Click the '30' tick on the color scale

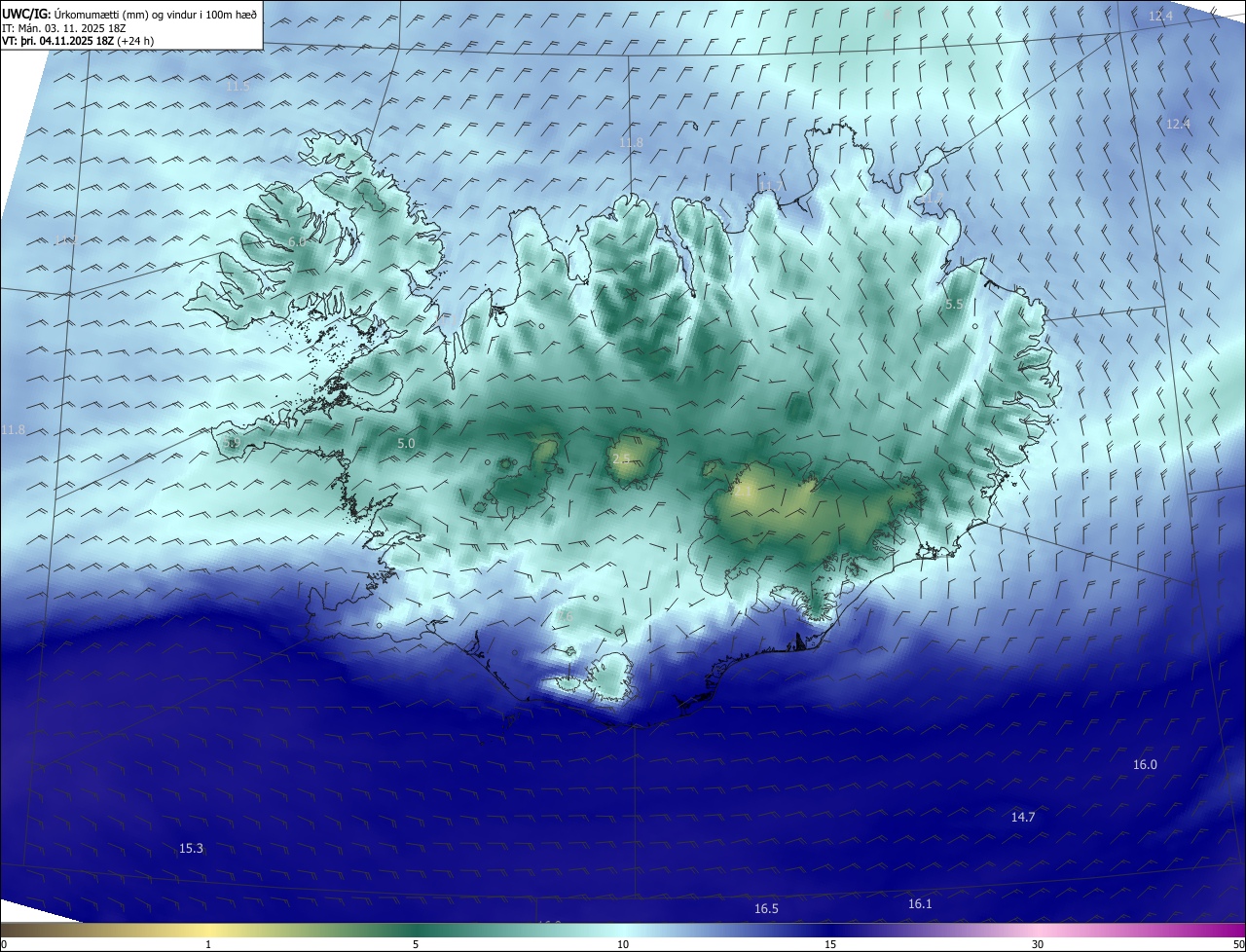click(1038, 944)
